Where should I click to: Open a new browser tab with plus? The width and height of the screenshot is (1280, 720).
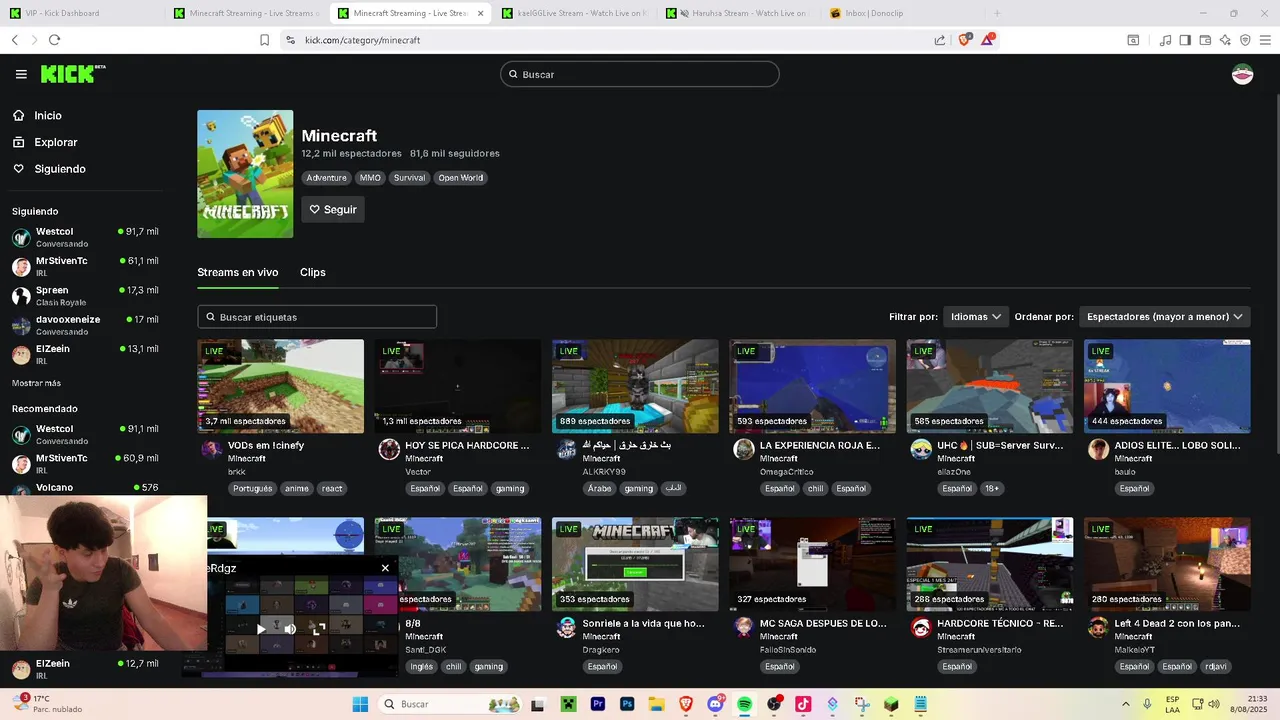tap(996, 13)
